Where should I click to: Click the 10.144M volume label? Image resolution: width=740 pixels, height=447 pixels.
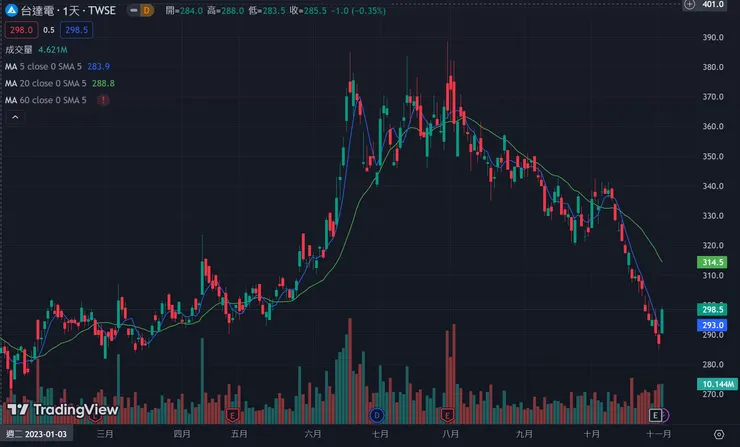[717, 384]
